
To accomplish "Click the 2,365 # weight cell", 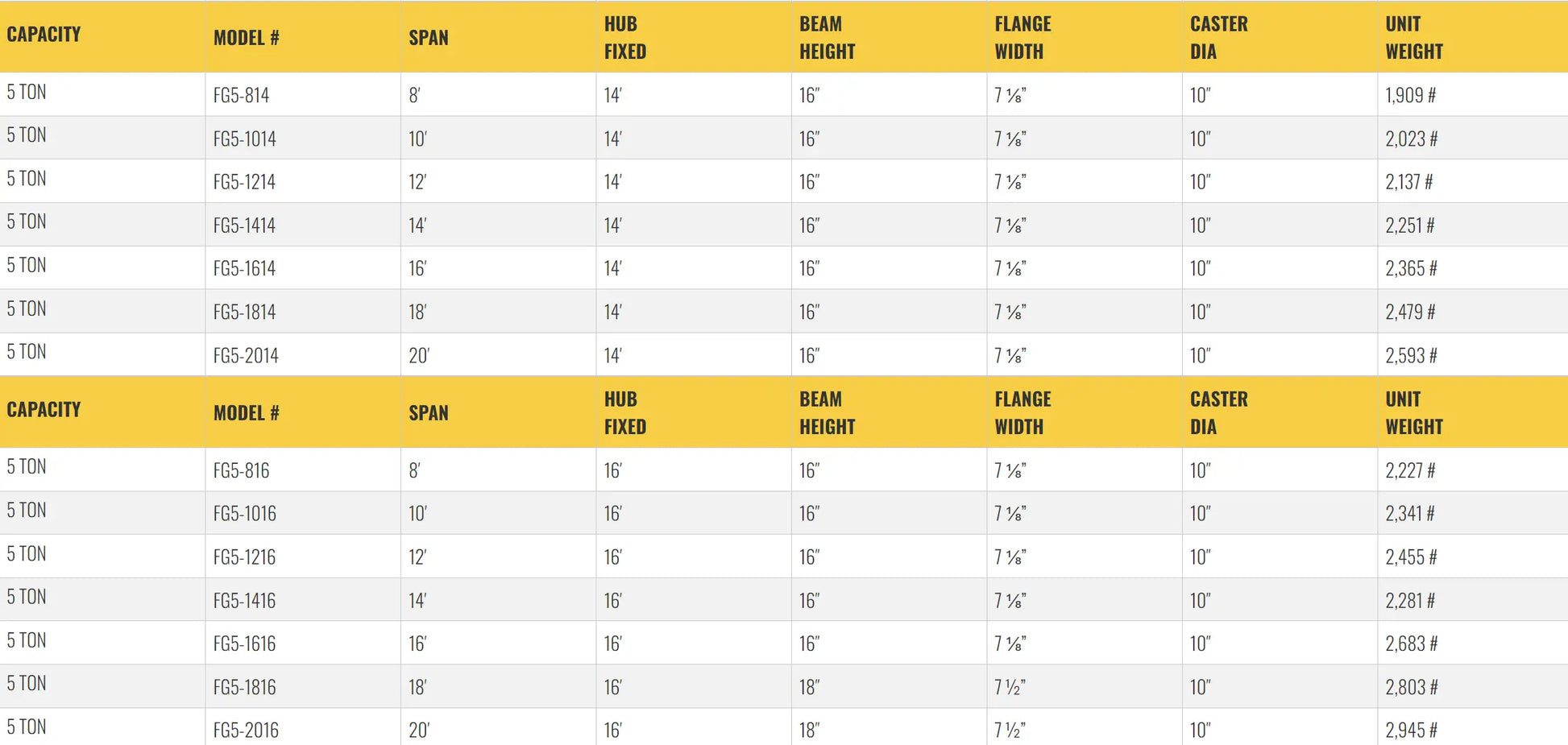I will coord(1411,268).
